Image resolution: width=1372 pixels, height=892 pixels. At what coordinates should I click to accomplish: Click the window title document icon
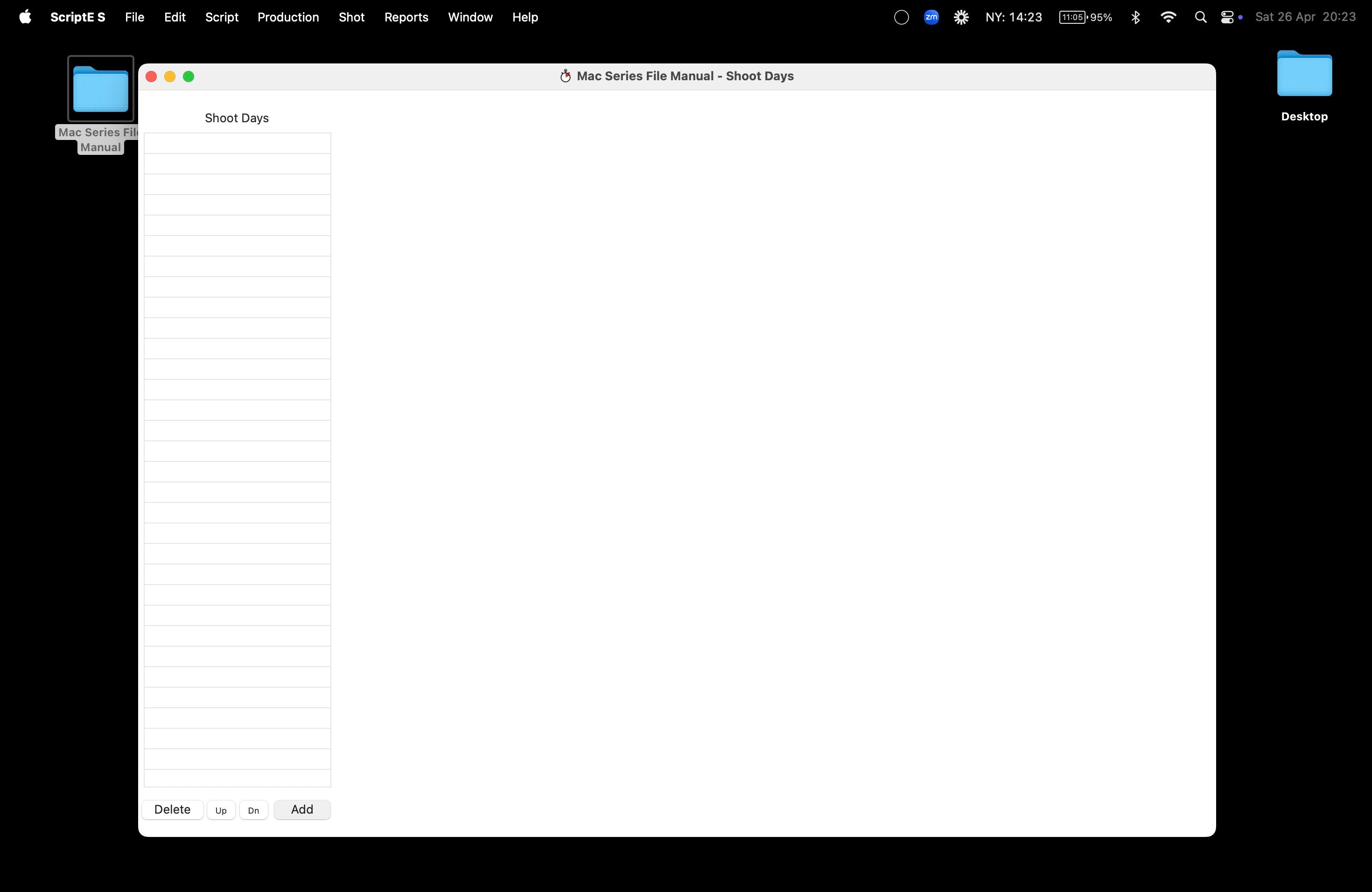566,76
